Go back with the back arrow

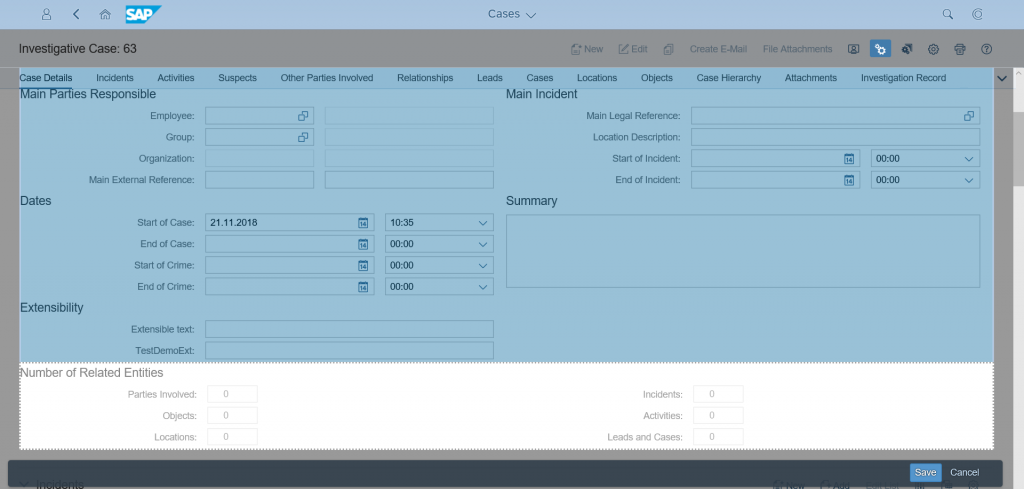tap(76, 14)
